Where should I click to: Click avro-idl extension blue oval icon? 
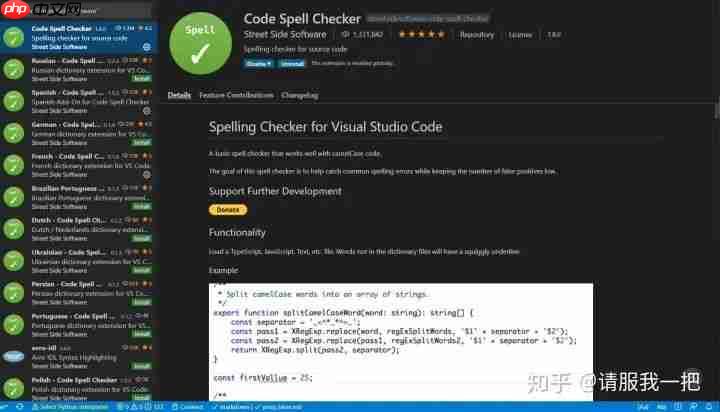coord(14,356)
